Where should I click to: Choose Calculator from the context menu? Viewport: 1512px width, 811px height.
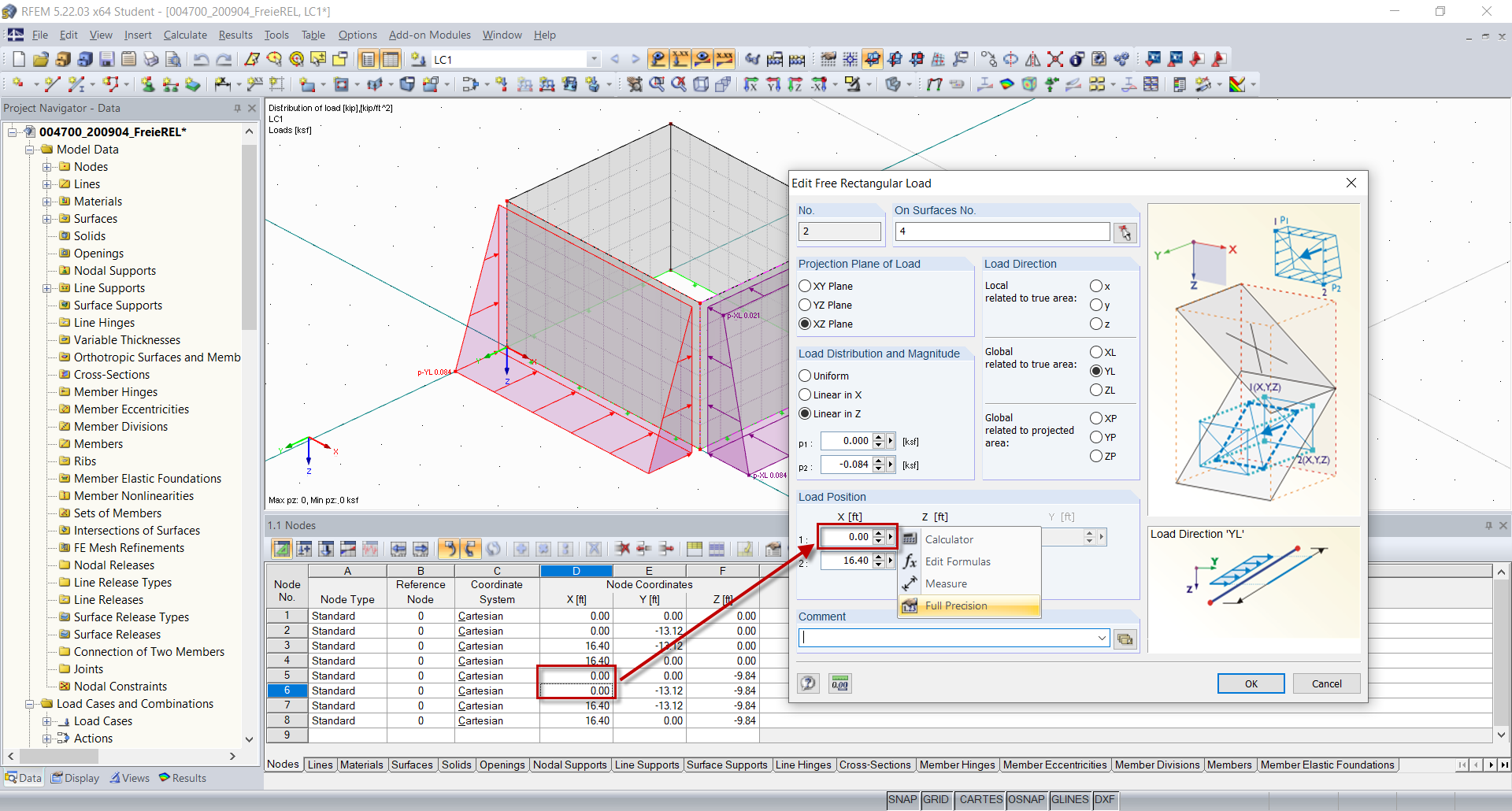(x=951, y=539)
